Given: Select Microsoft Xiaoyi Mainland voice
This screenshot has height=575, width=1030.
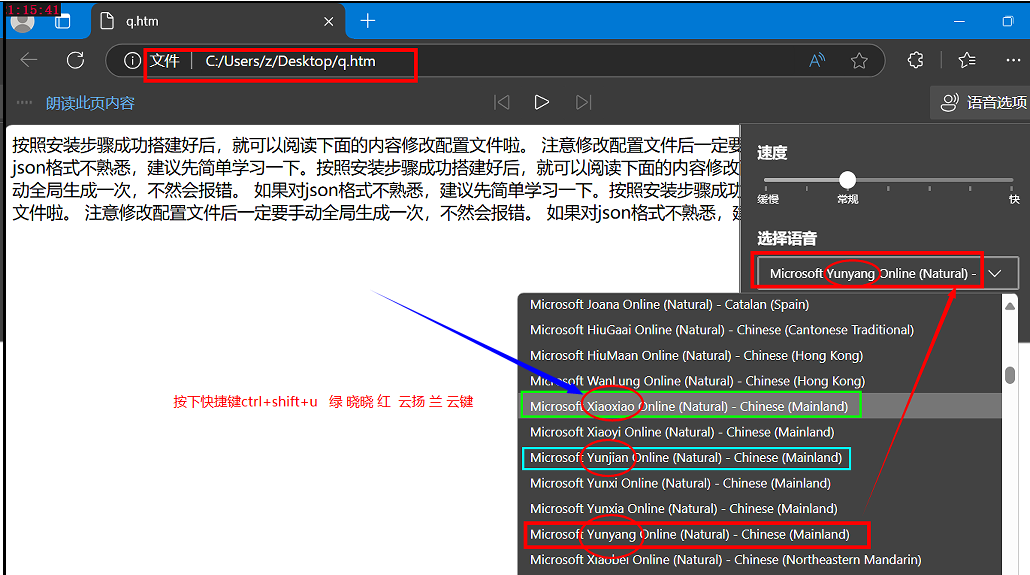Looking at the screenshot, I should [759, 432].
